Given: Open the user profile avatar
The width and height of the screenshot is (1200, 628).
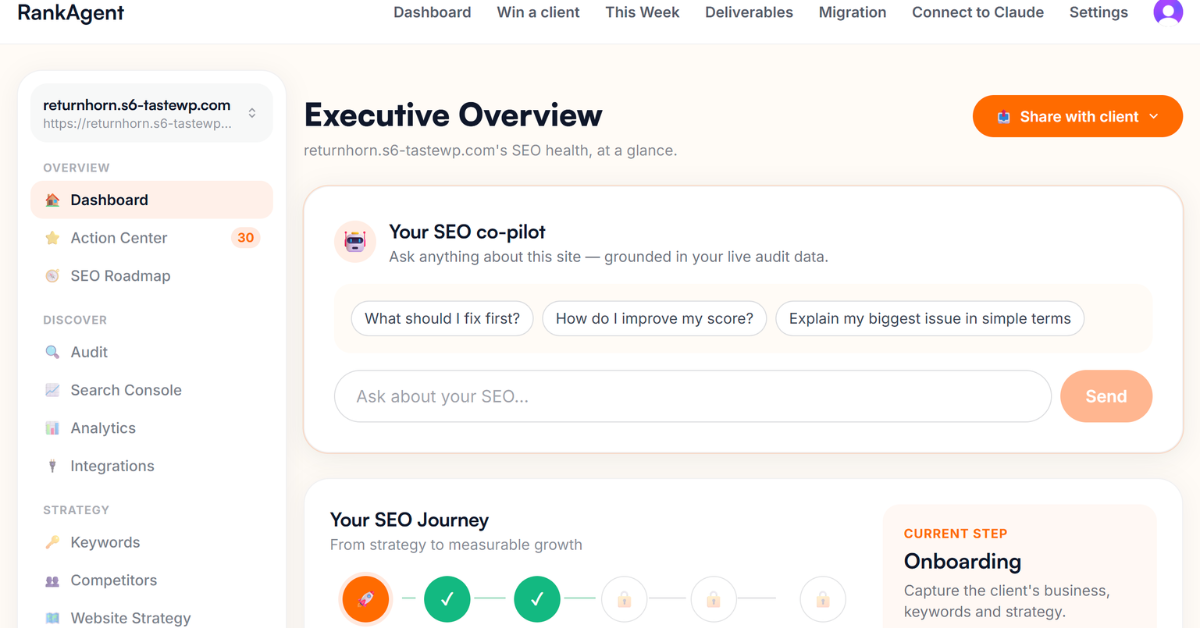Looking at the screenshot, I should (x=1168, y=11).
